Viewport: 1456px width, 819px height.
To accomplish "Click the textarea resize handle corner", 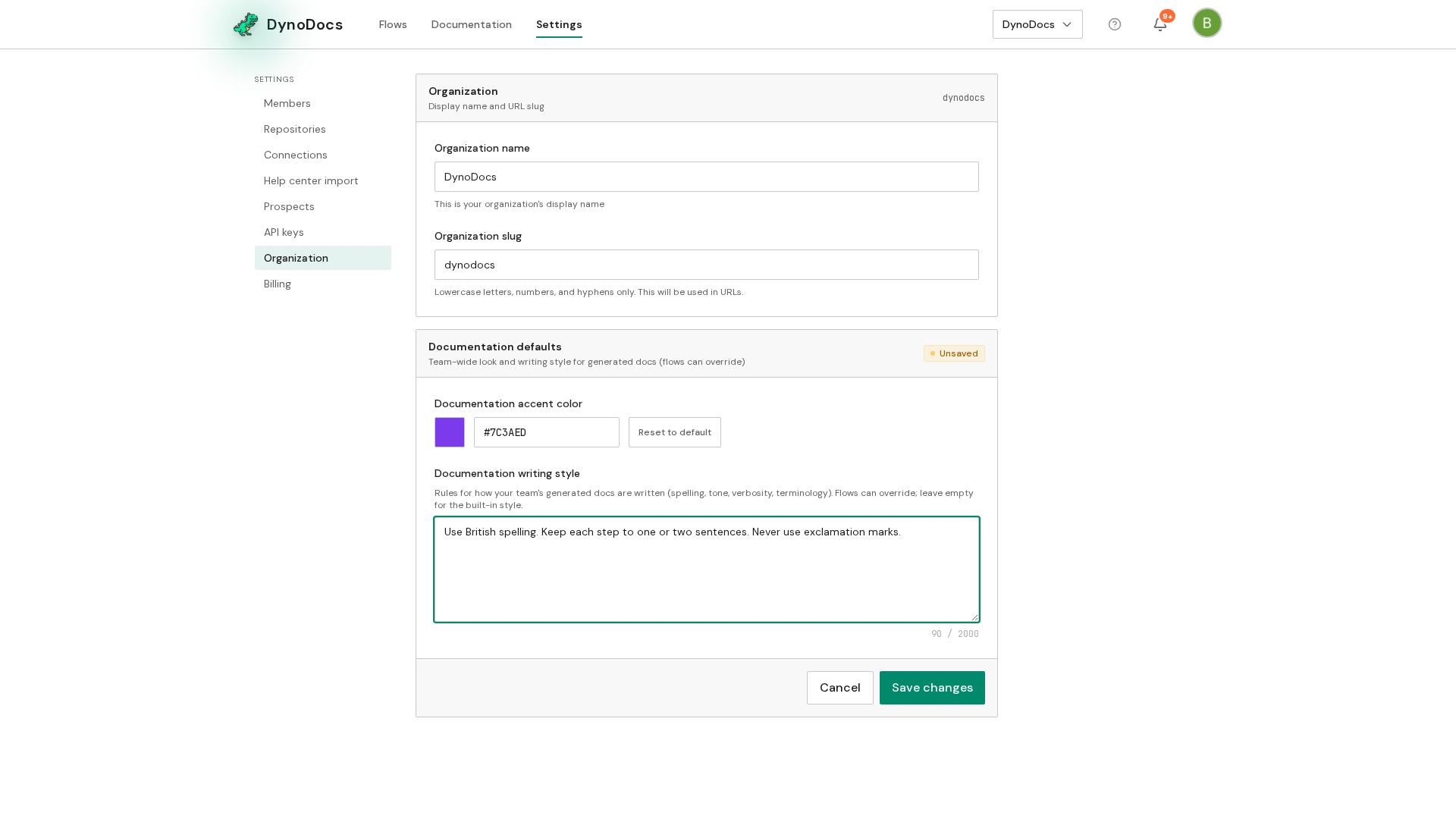I will point(974,617).
